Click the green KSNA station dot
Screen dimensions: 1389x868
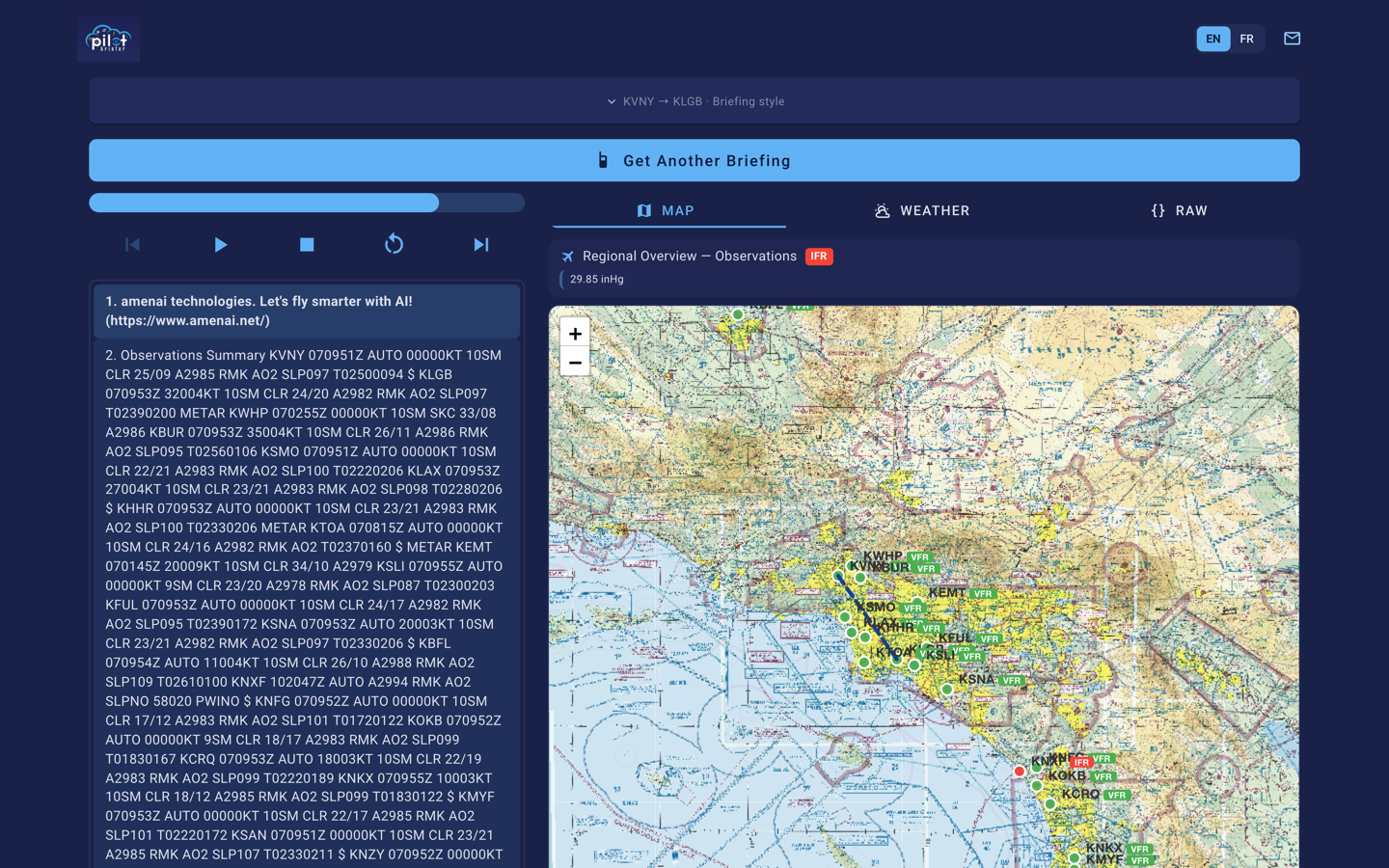(x=947, y=690)
